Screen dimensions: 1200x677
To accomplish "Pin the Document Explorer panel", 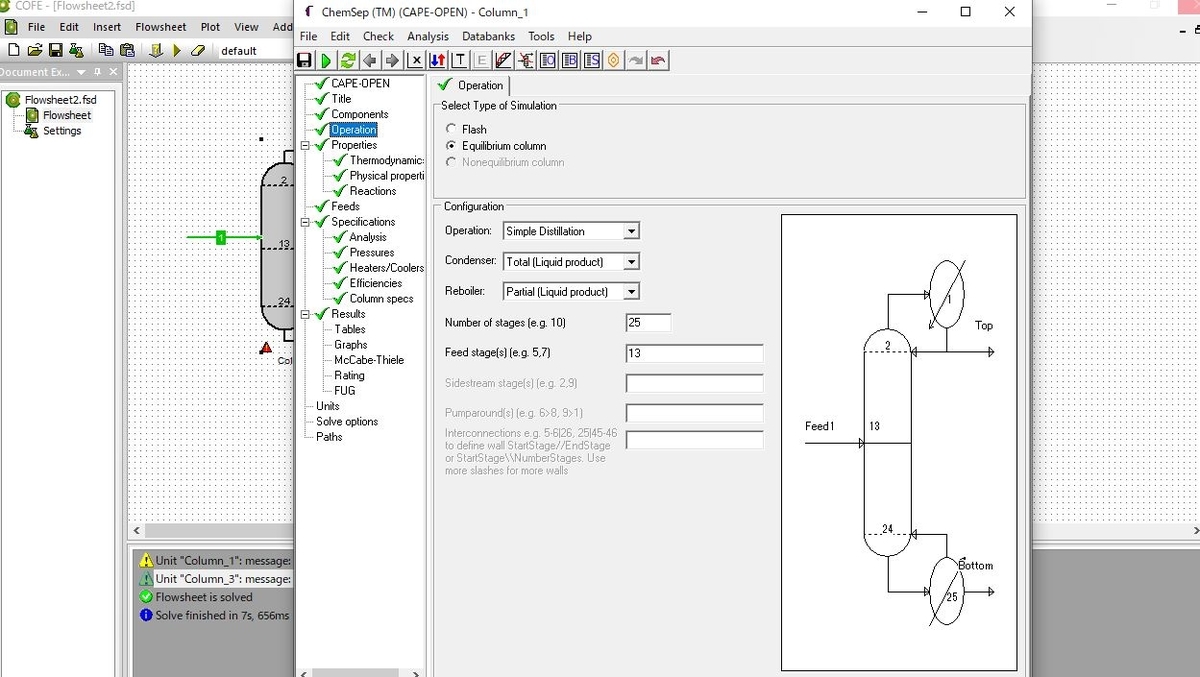I will point(97,72).
